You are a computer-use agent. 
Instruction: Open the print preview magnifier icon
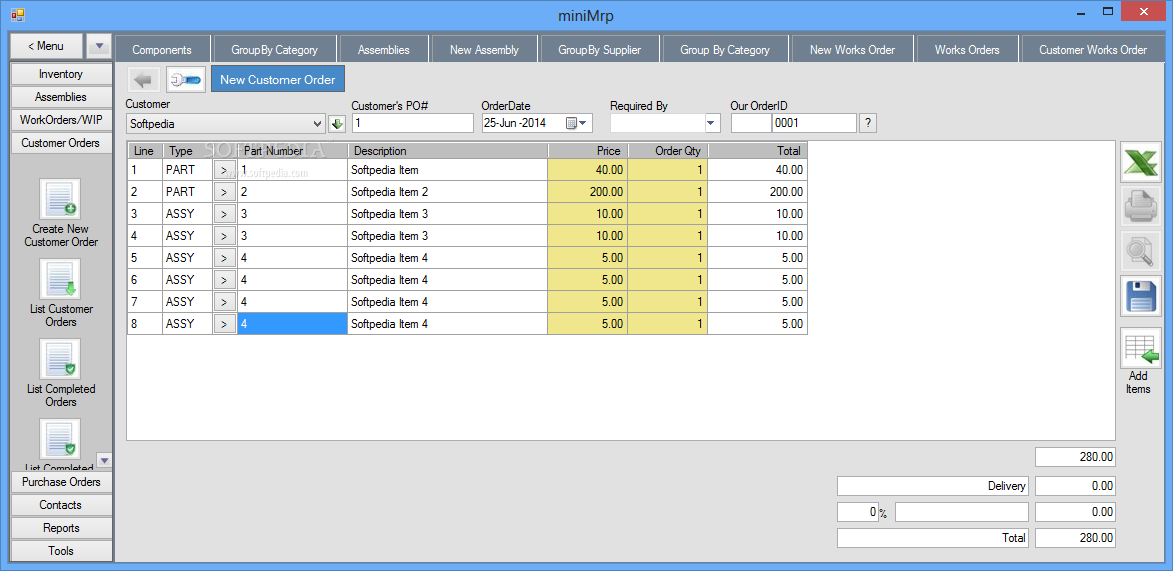[1140, 251]
